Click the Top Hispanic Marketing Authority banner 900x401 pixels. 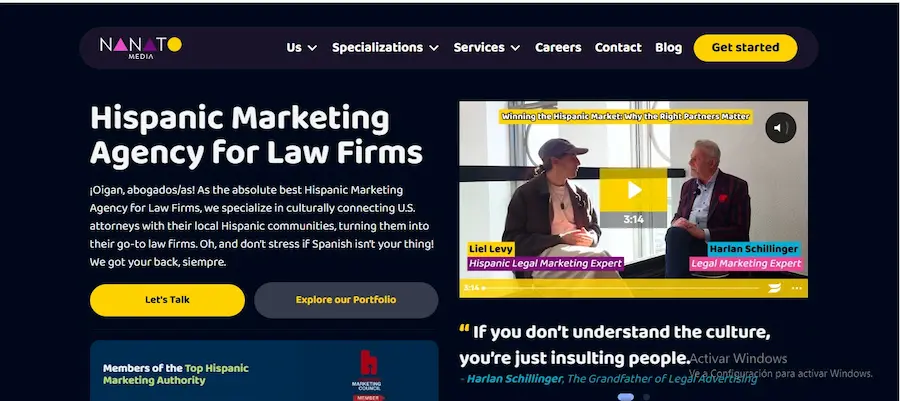264,371
